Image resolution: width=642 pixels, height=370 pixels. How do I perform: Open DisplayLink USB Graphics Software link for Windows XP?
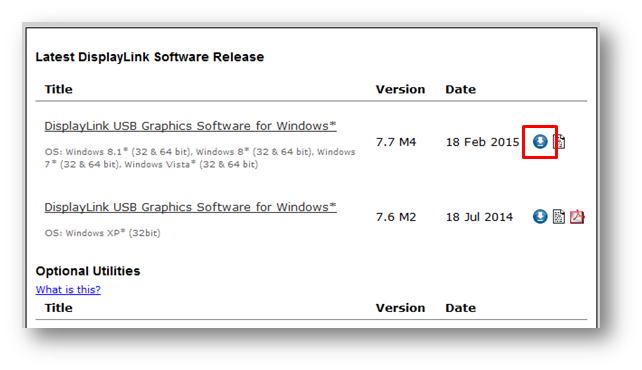click(x=190, y=207)
